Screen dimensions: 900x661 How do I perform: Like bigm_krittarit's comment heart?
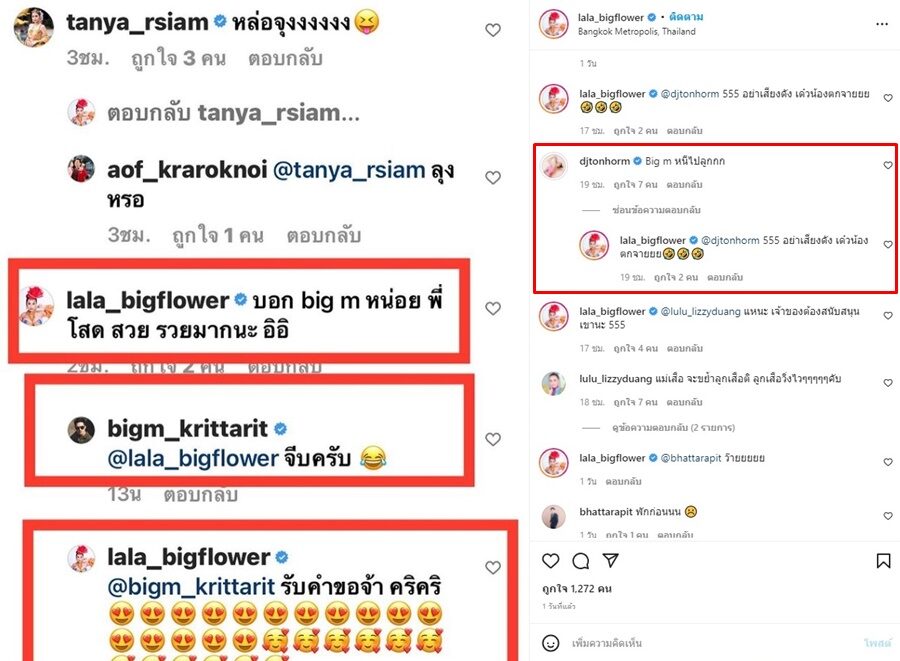[493, 439]
